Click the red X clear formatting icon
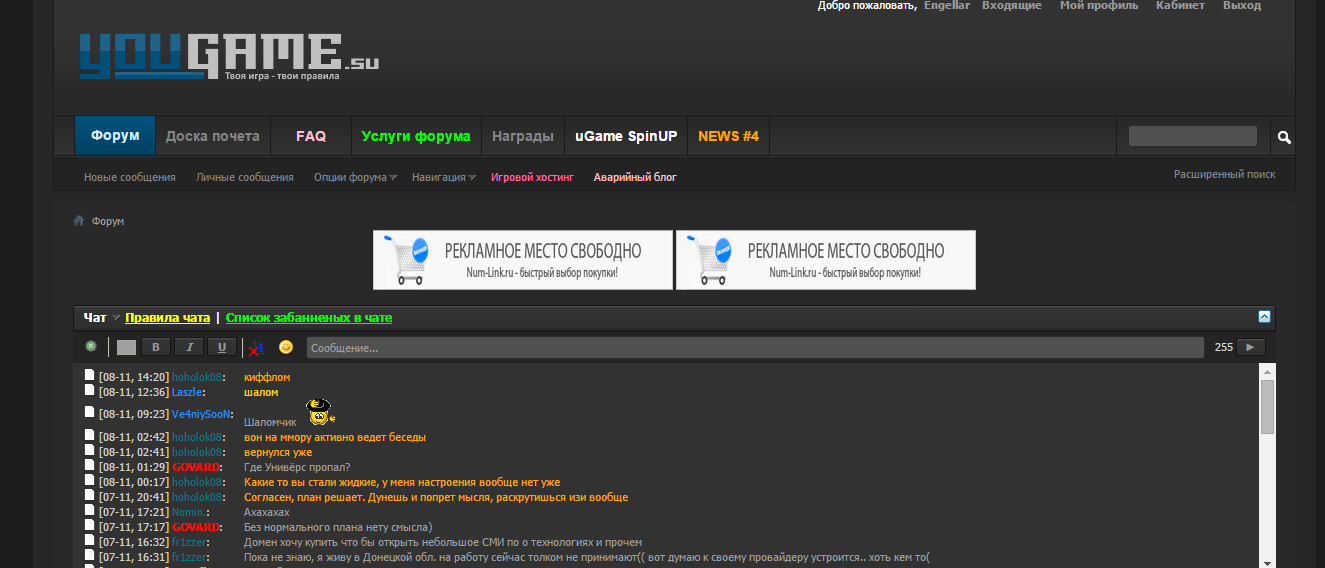 pos(255,348)
